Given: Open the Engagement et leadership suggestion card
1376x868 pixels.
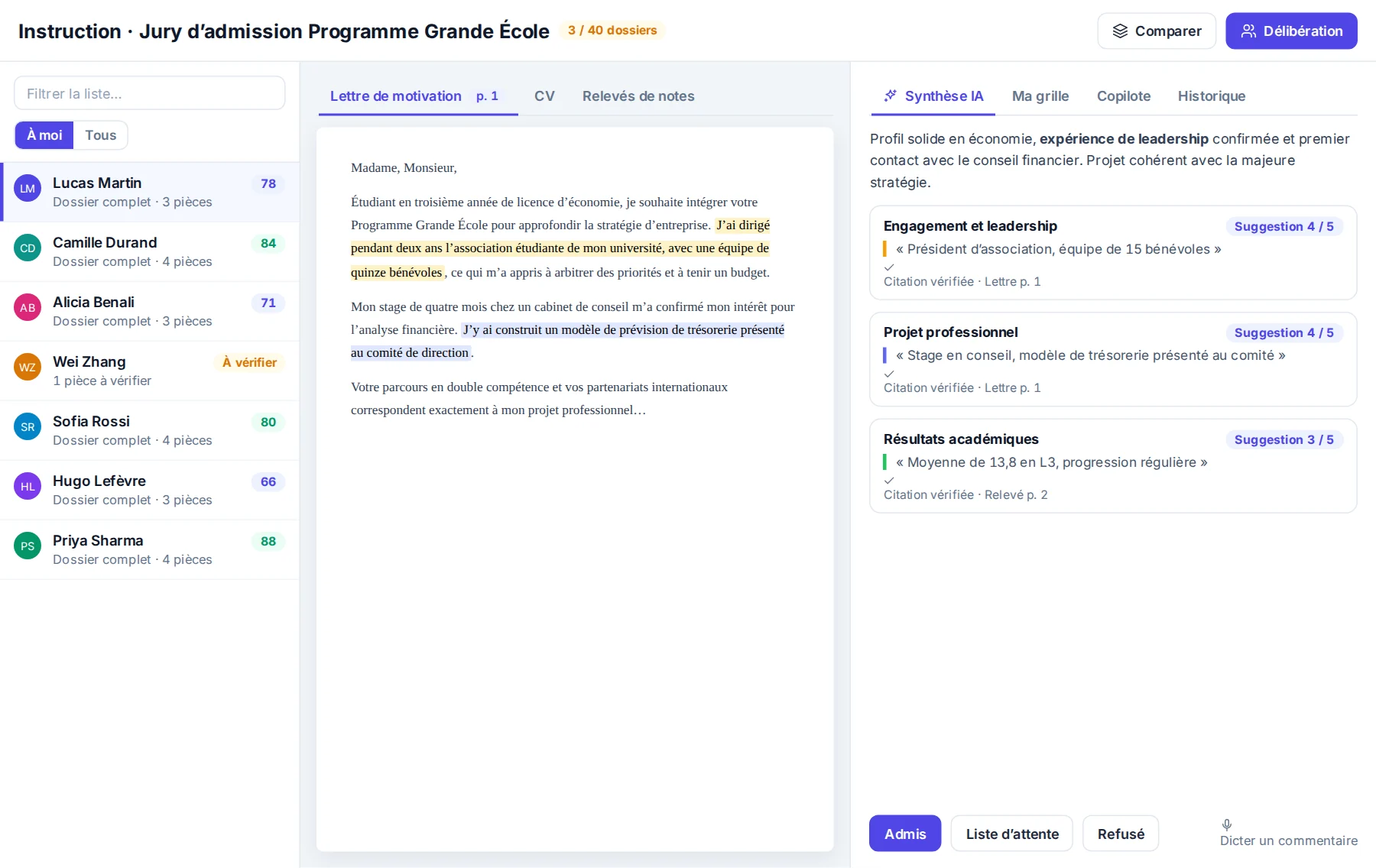Looking at the screenshot, I should 1113,253.
